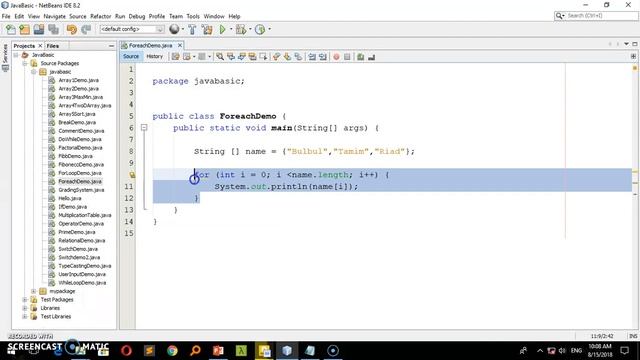Expand the mypackage node

(34, 291)
